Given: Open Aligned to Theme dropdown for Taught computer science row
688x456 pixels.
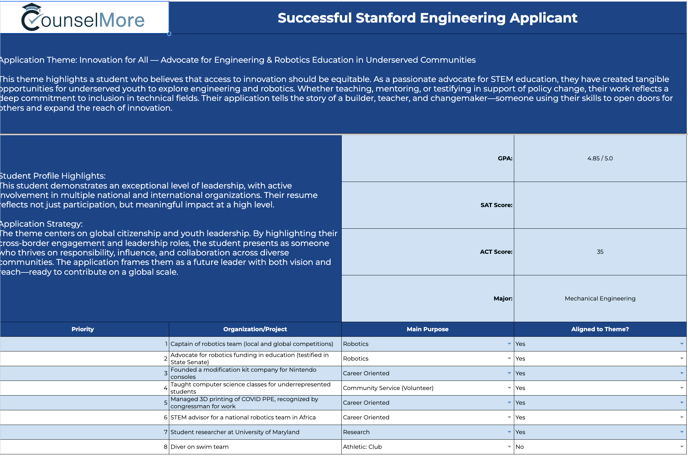Looking at the screenshot, I should (681, 388).
